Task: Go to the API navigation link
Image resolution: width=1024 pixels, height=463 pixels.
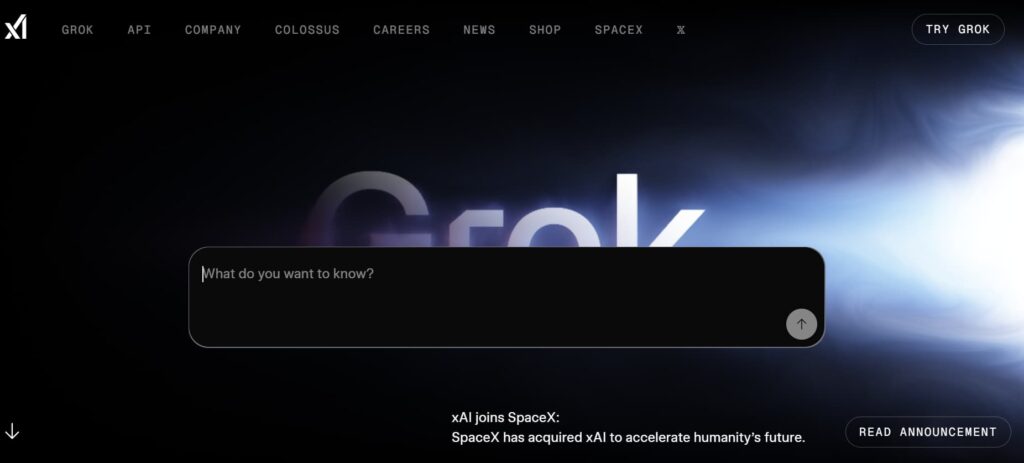Action: pyautogui.click(x=139, y=30)
